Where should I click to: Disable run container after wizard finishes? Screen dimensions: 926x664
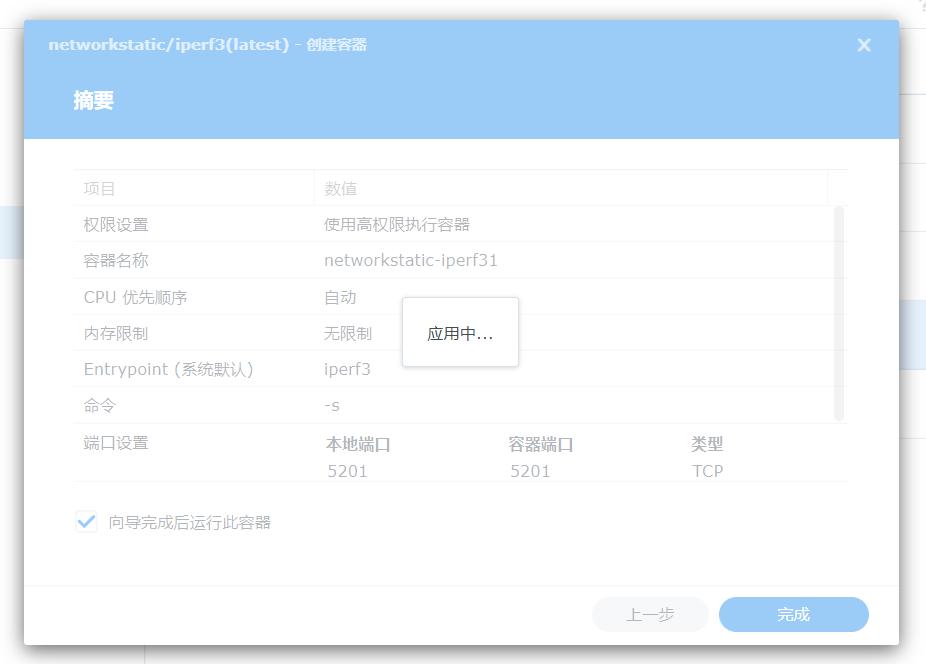(x=86, y=521)
